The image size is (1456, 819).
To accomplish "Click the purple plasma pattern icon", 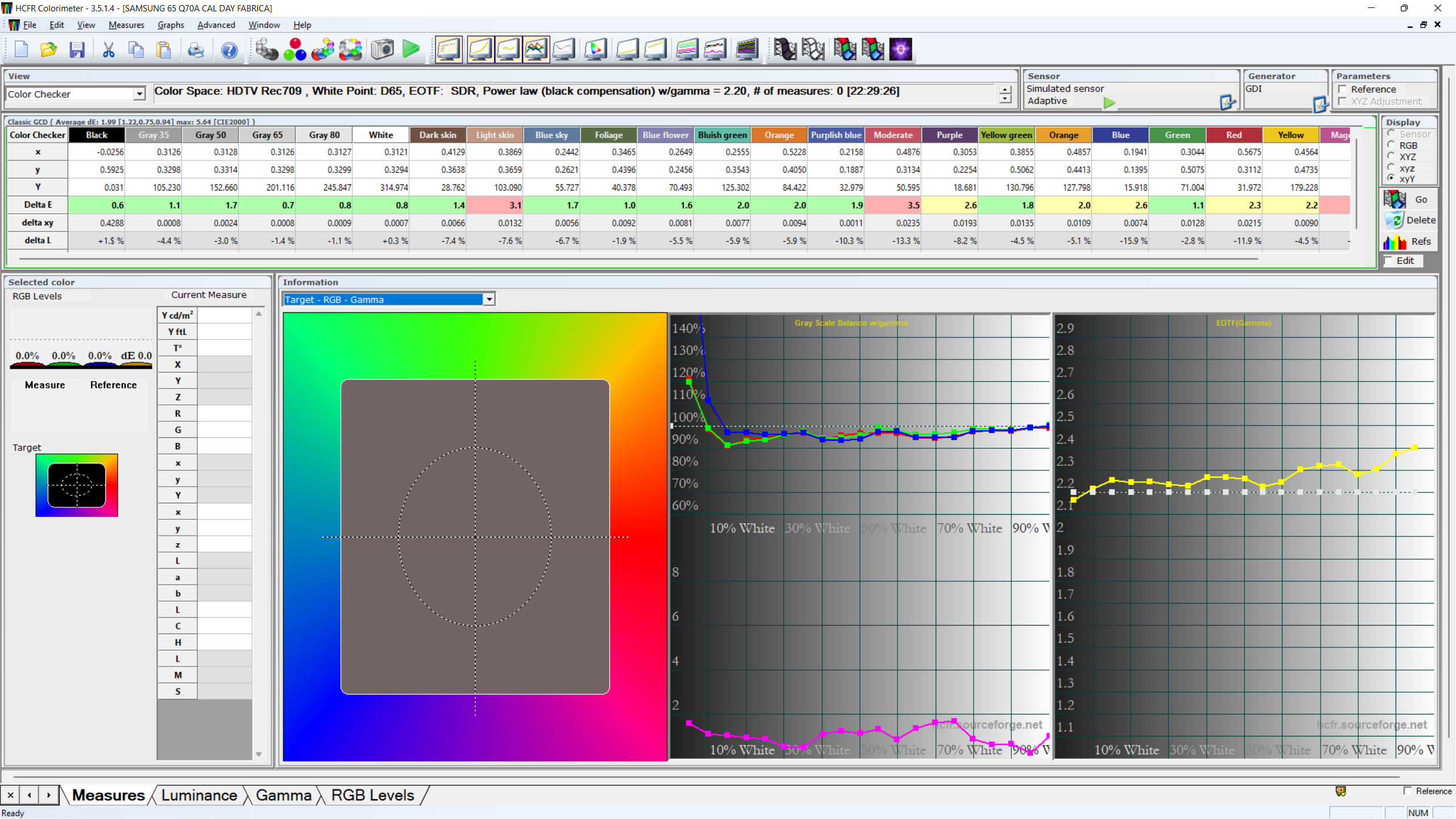I will (900, 49).
